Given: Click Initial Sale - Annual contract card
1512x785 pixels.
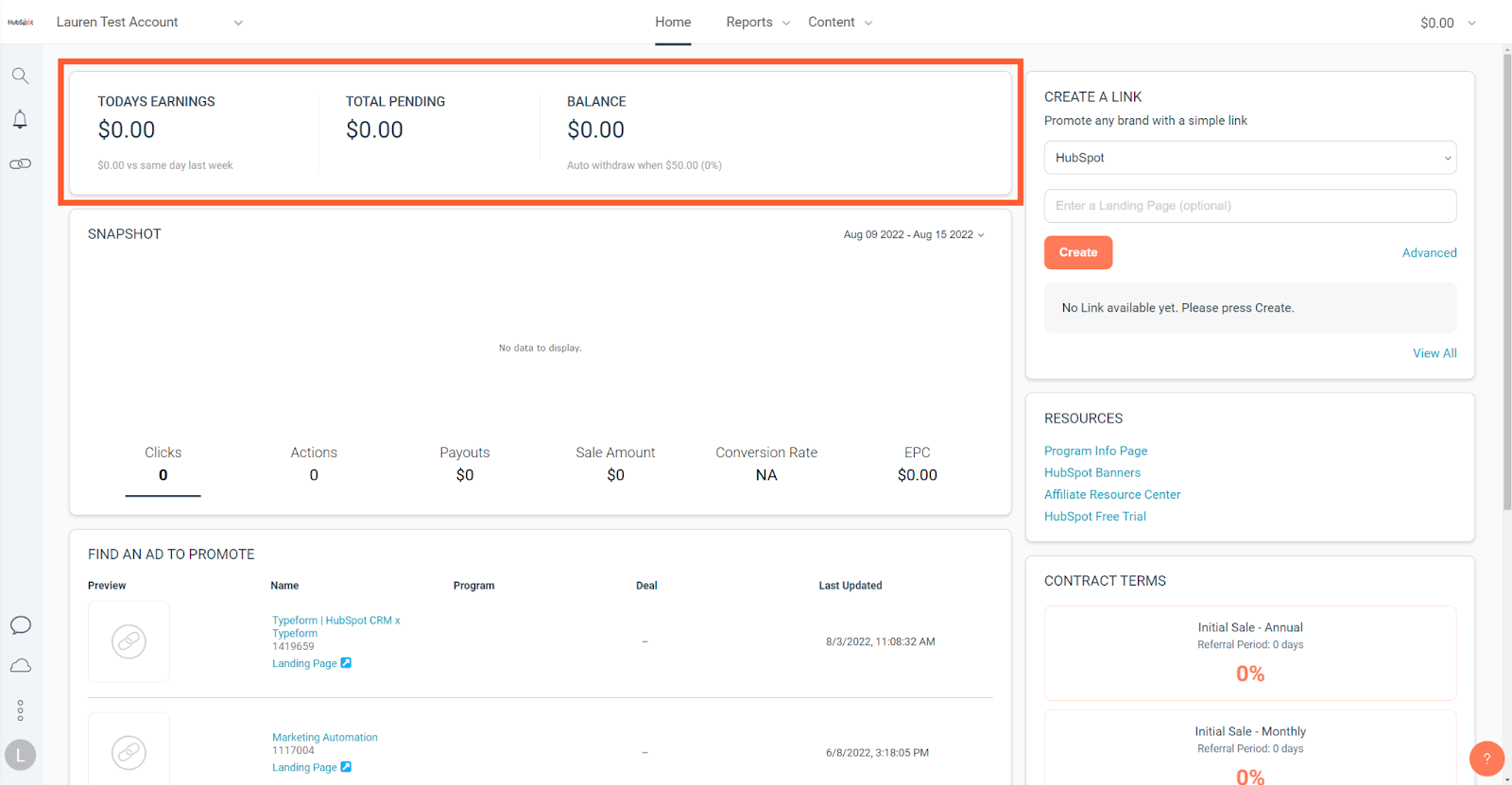Looking at the screenshot, I should tap(1250, 653).
